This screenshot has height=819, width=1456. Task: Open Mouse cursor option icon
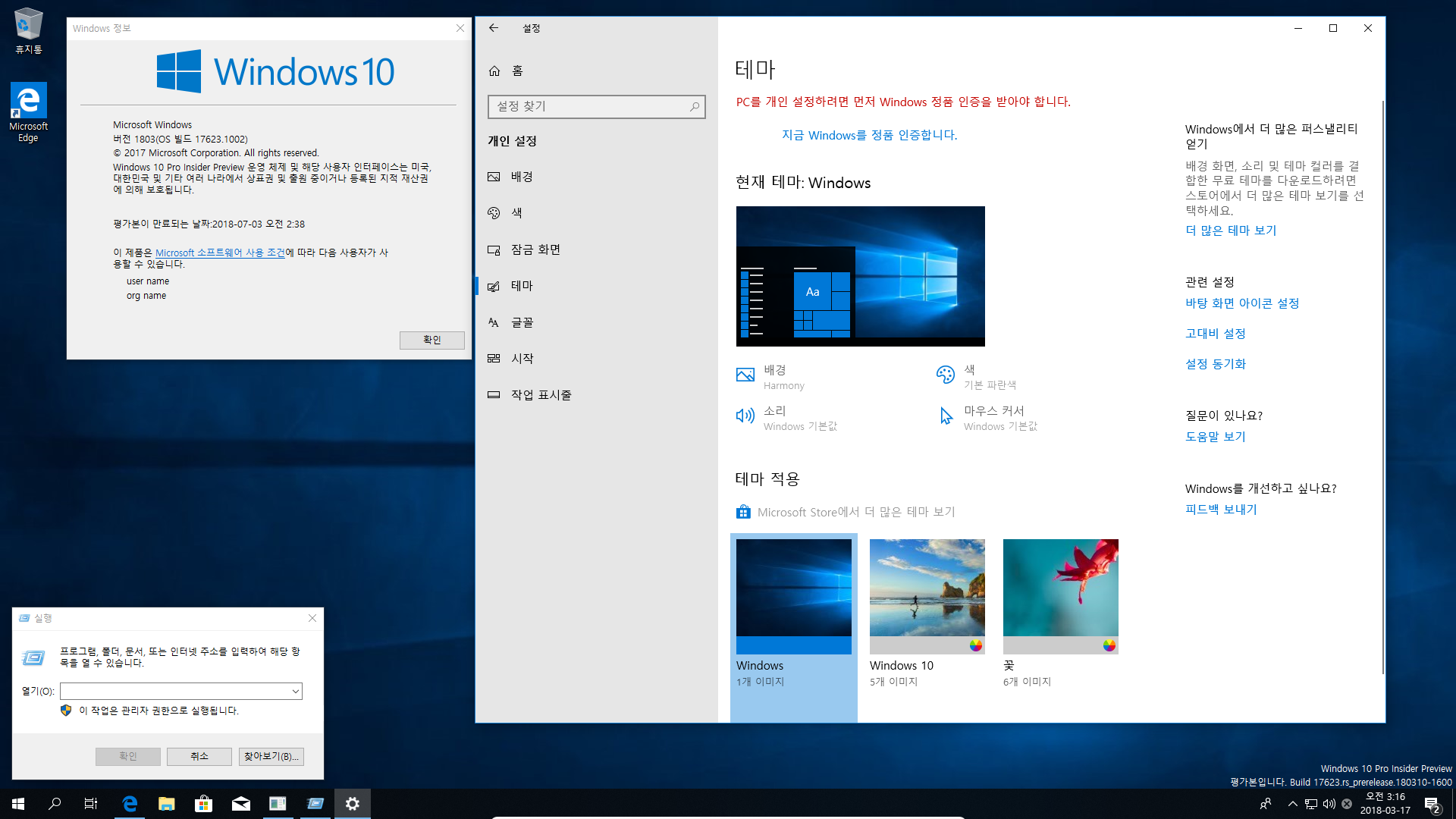[946, 416]
